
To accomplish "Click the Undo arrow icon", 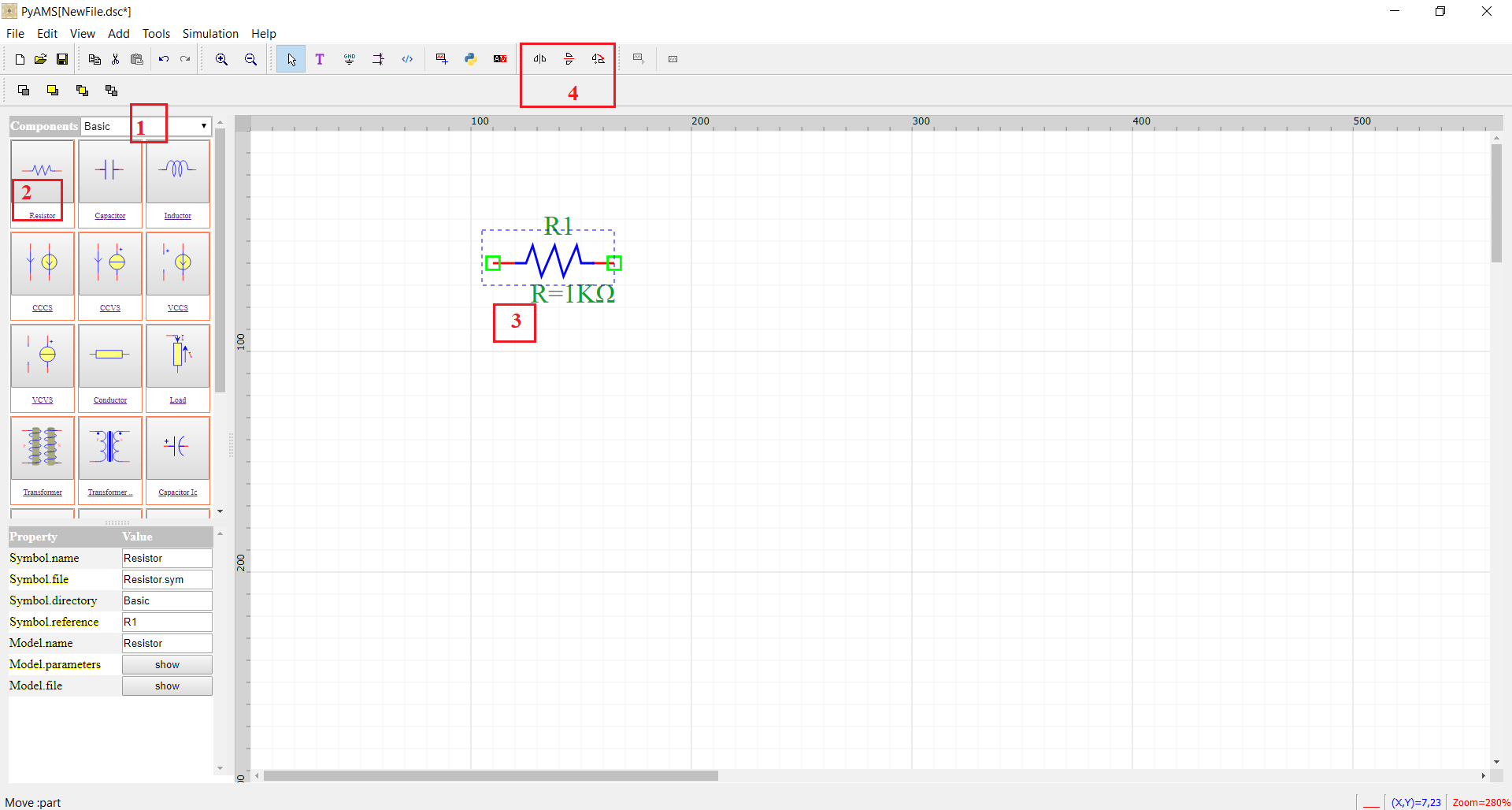I will coord(164,59).
